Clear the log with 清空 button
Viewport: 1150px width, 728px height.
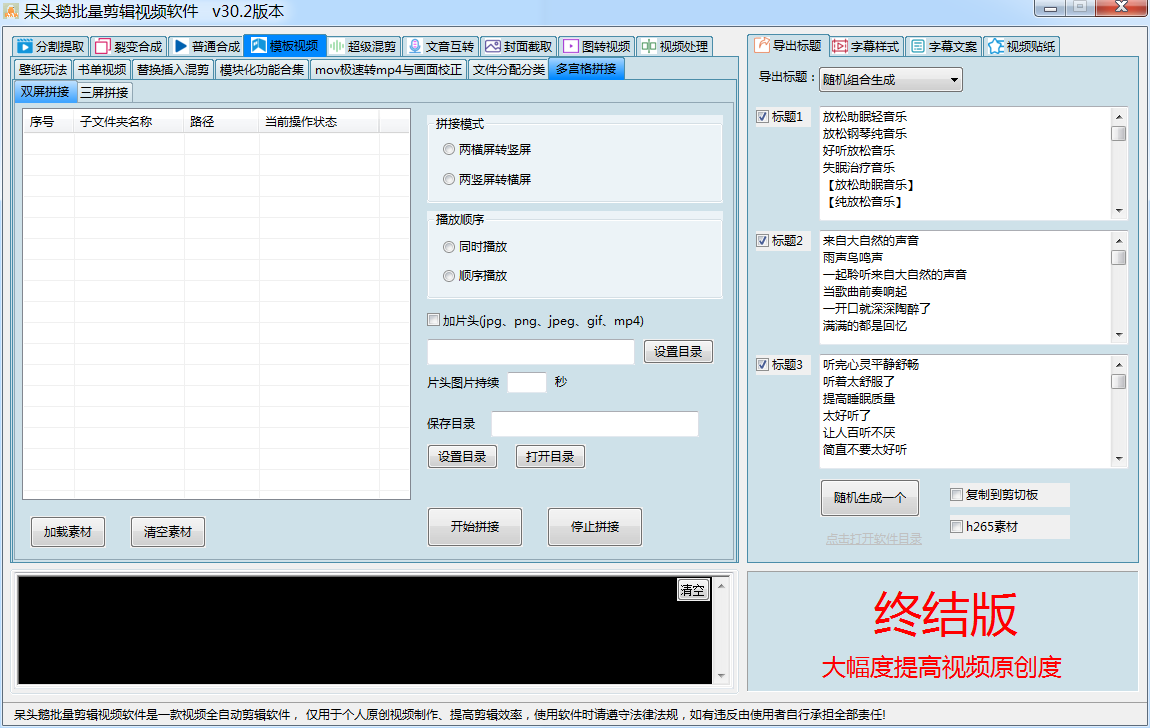point(692,589)
